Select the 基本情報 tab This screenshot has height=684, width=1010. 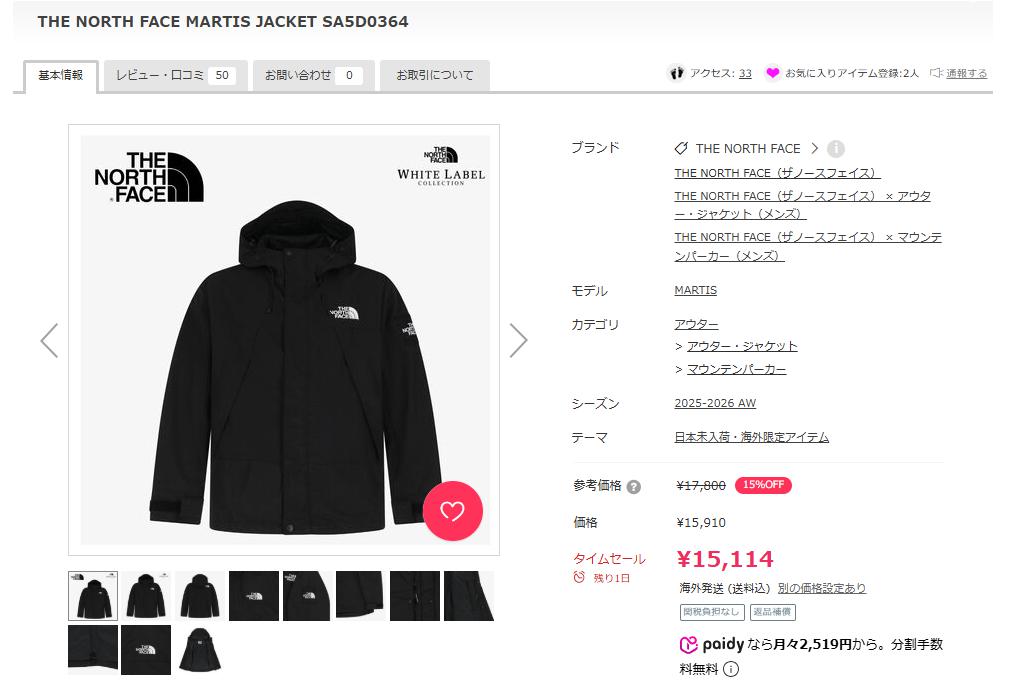[61, 76]
